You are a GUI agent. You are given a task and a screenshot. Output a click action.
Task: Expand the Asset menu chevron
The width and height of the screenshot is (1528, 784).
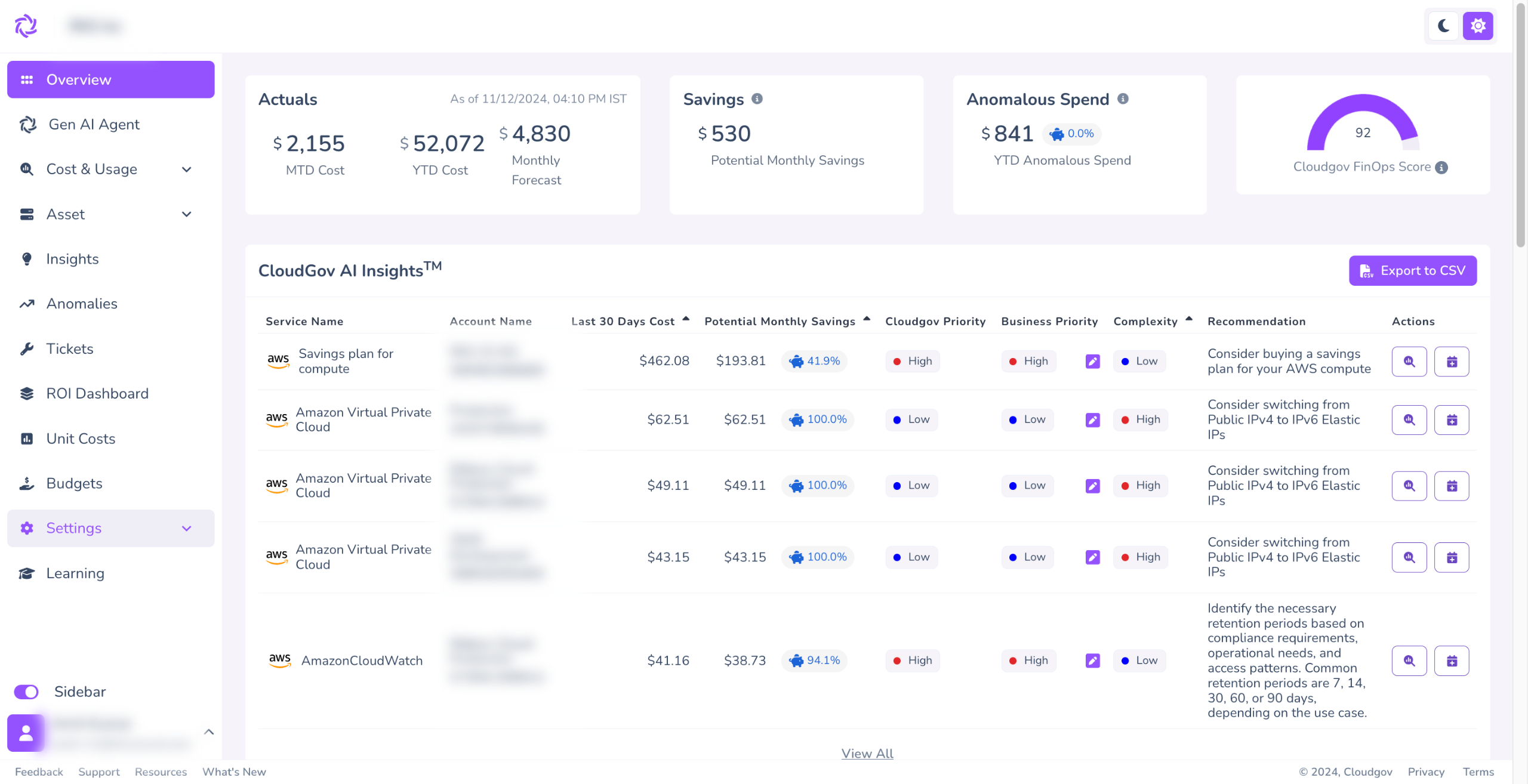click(186, 214)
